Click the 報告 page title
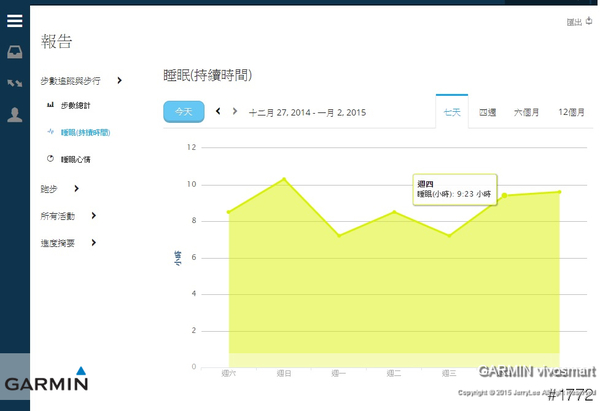This screenshot has height=411, width=600. [x=57, y=41]
